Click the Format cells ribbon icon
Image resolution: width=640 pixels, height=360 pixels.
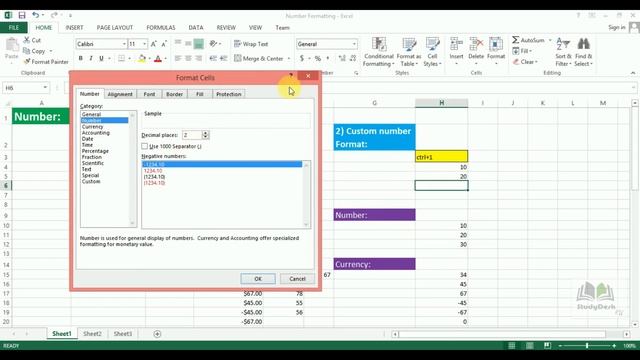tap(496, 44)
